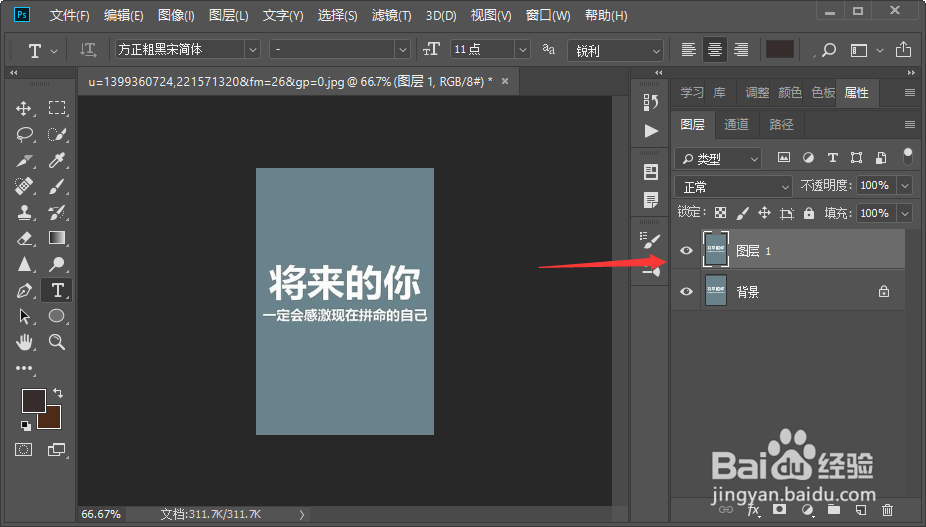Open the Layers panel menu
Viewport: 926px width, 527px height.
point(909,124)
